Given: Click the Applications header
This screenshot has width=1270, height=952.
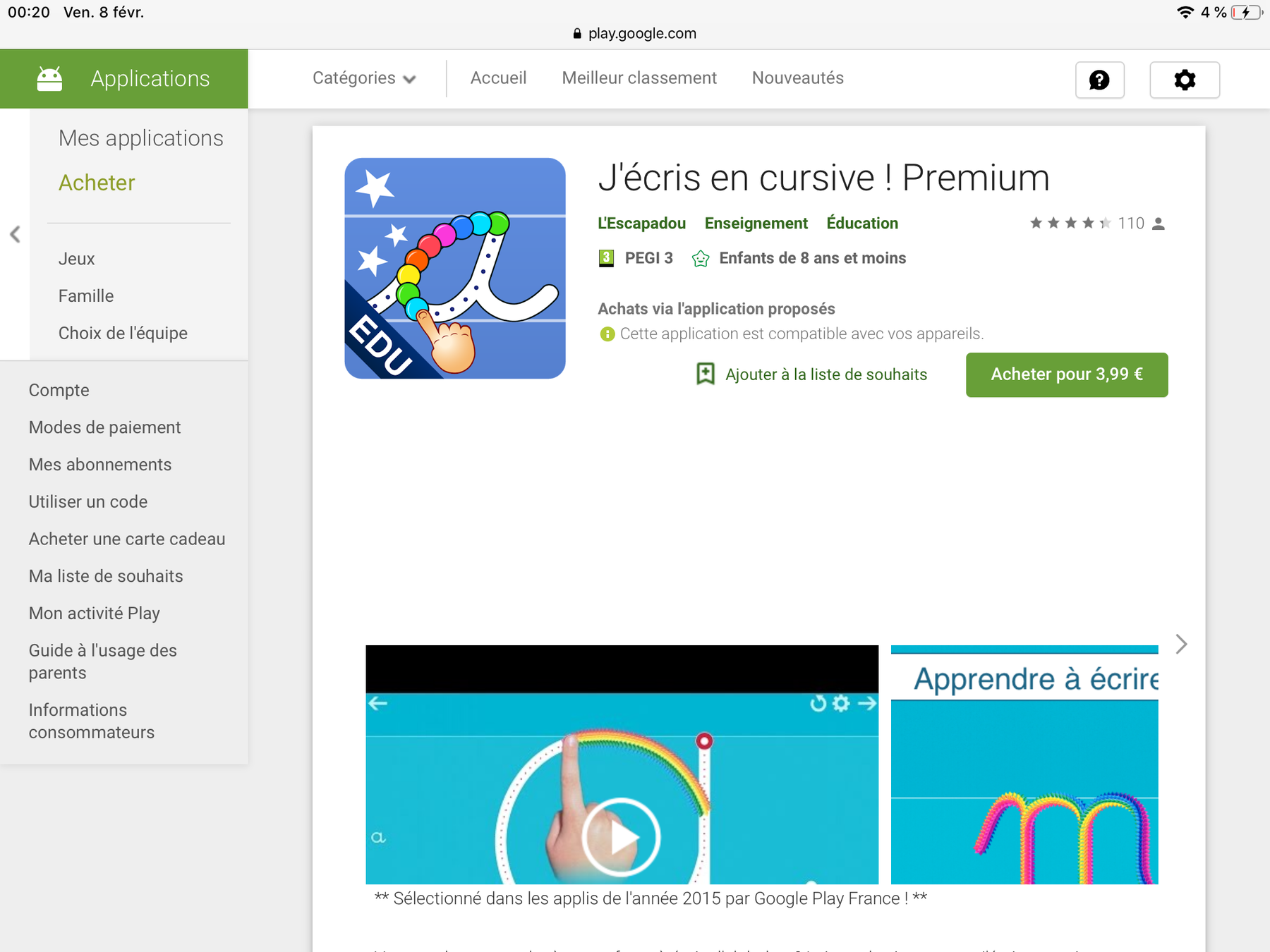Looking at the screenshot, I should click(x=124, y=79).
